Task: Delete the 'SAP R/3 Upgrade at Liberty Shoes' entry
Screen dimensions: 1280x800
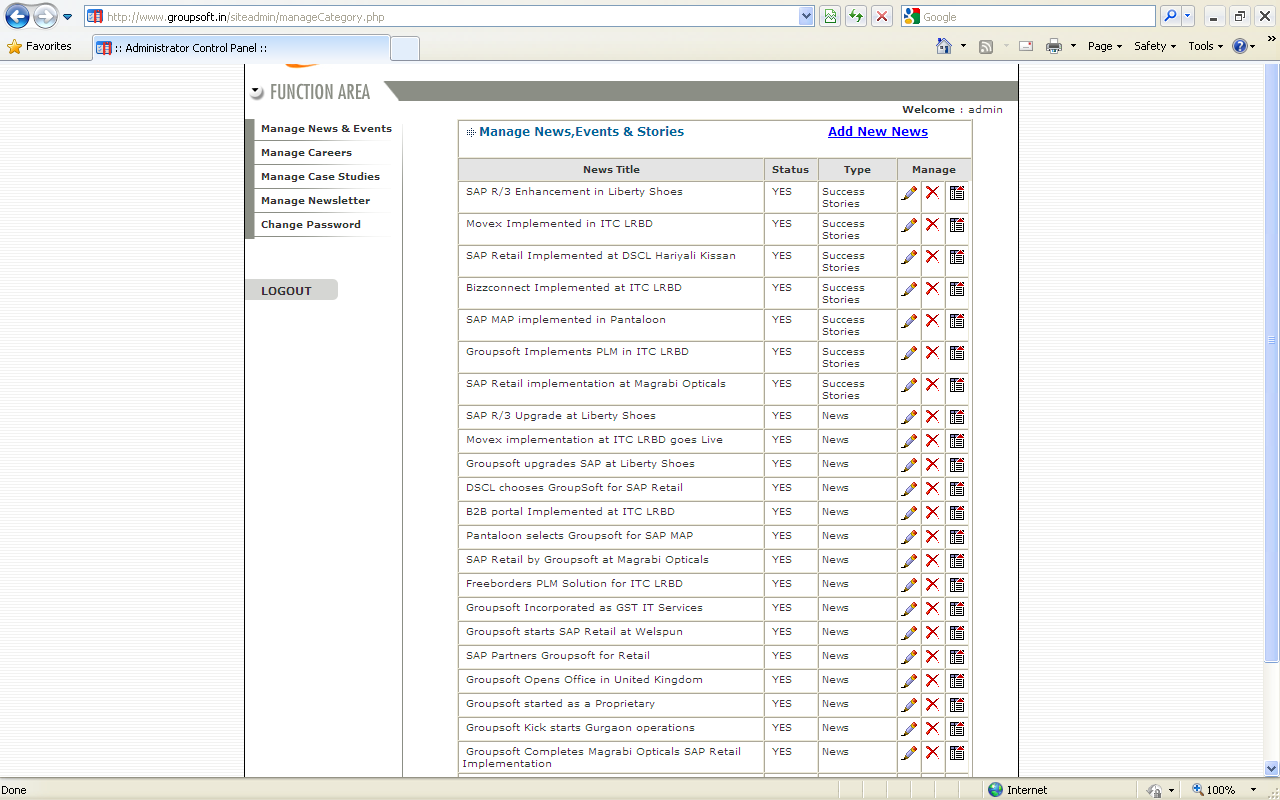Action: tap(932, 417)
